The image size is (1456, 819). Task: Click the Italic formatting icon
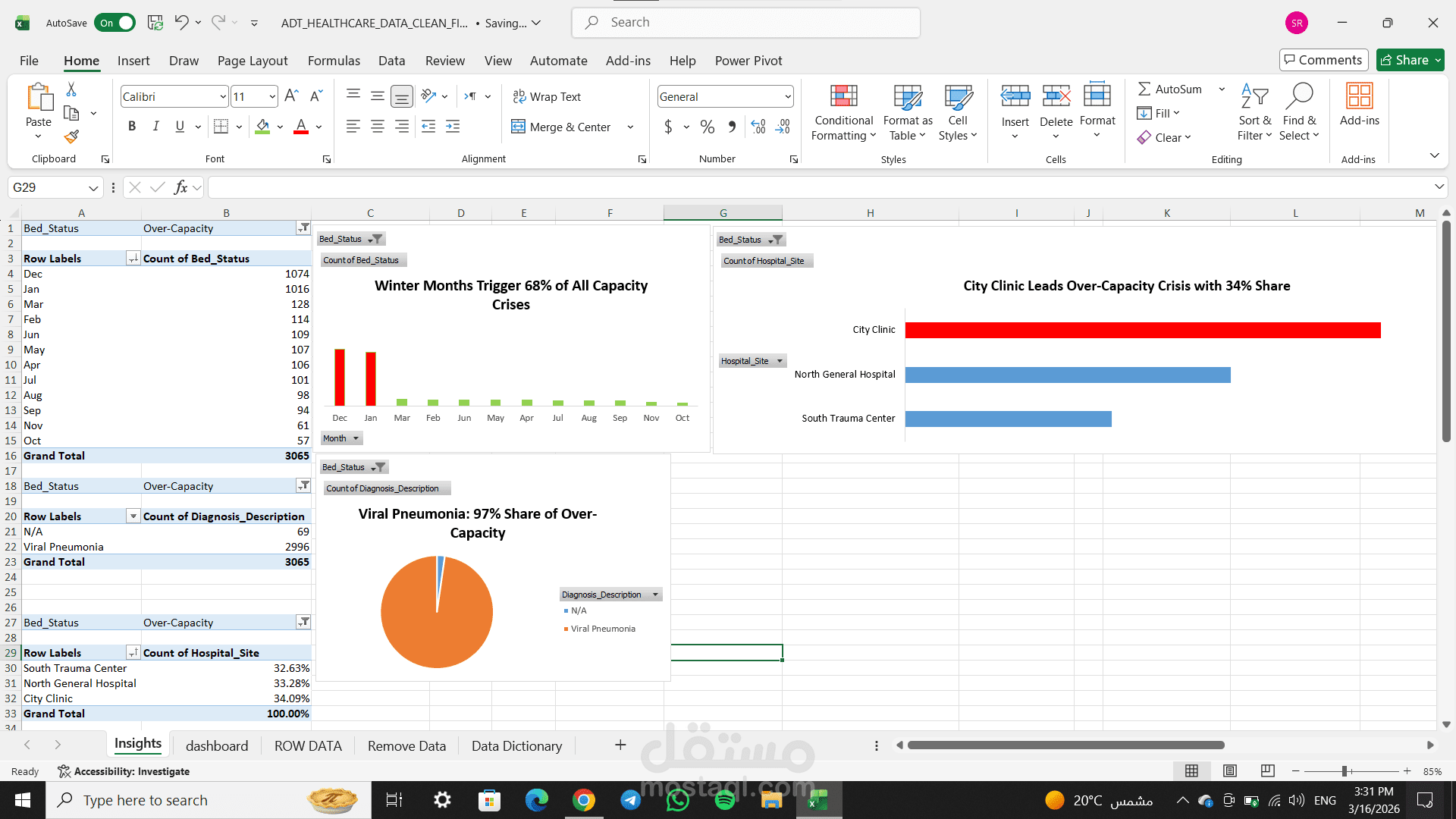[155, 127]
